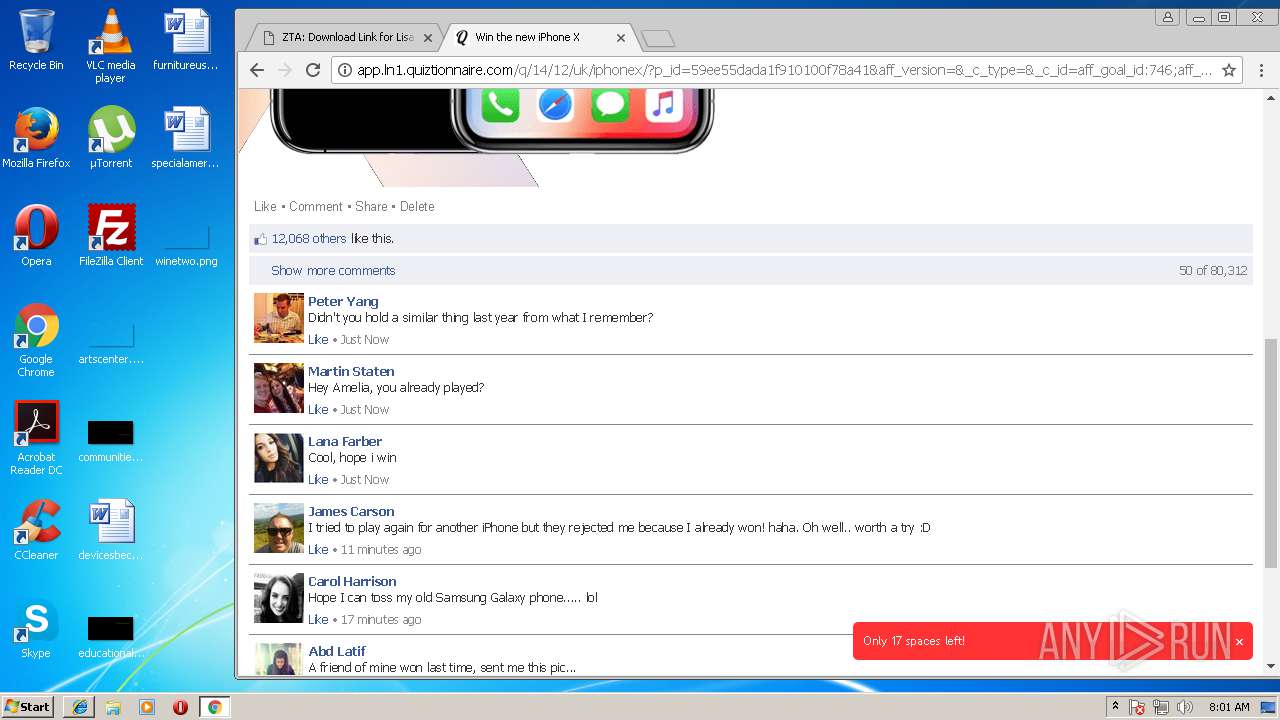1280x720 pixels.
Task: Select the educational desktop file
Action: 111,638
